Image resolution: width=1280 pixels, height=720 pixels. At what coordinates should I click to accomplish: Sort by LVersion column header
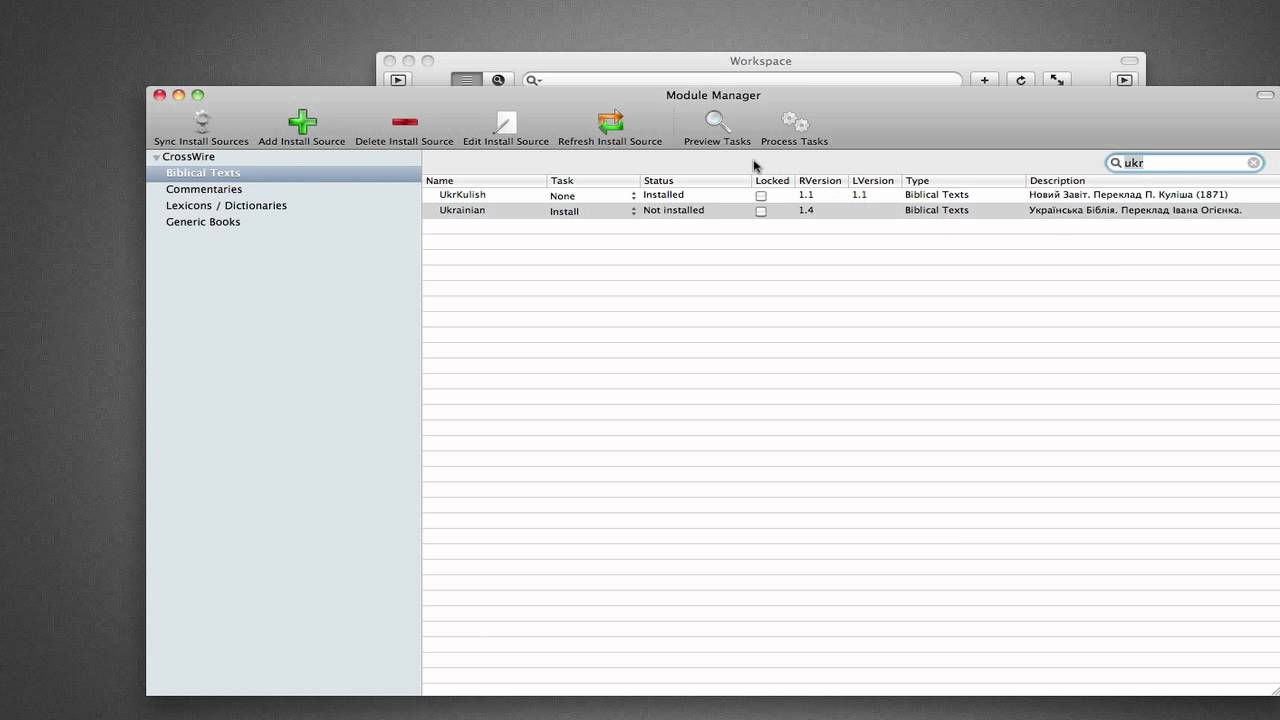pos(874,181)
